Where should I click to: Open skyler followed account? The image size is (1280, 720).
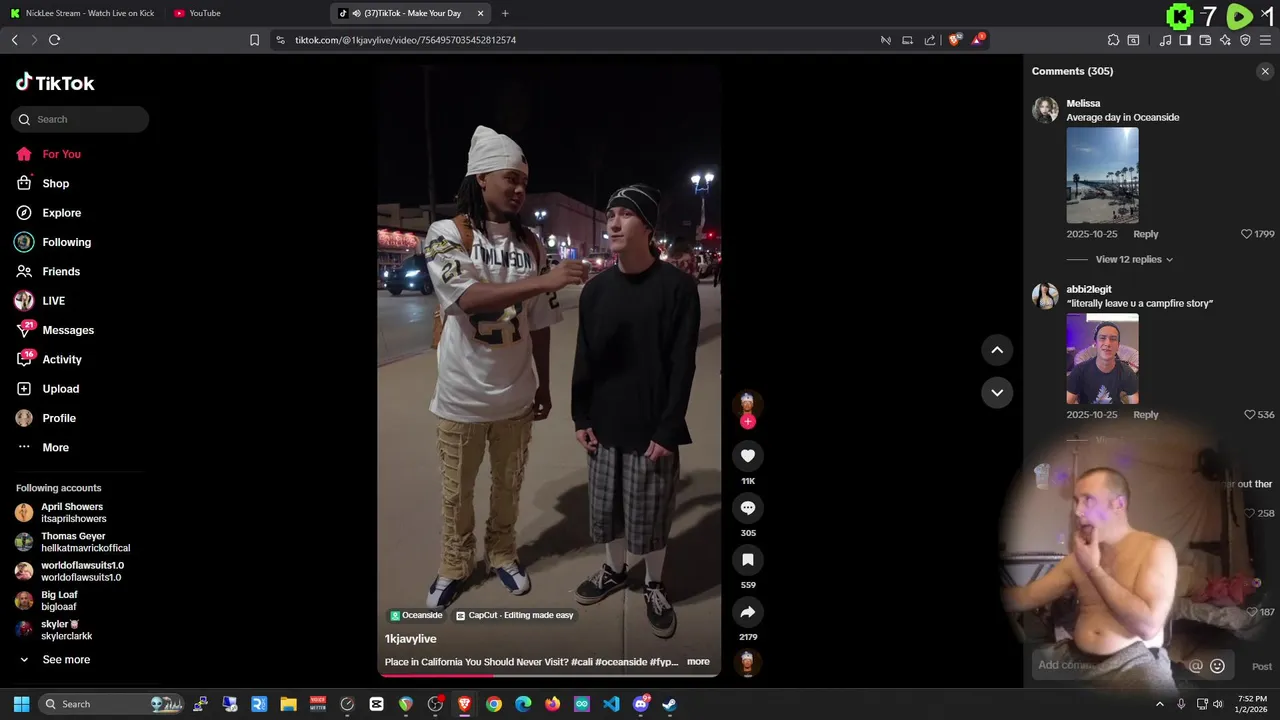coord(54,630)
